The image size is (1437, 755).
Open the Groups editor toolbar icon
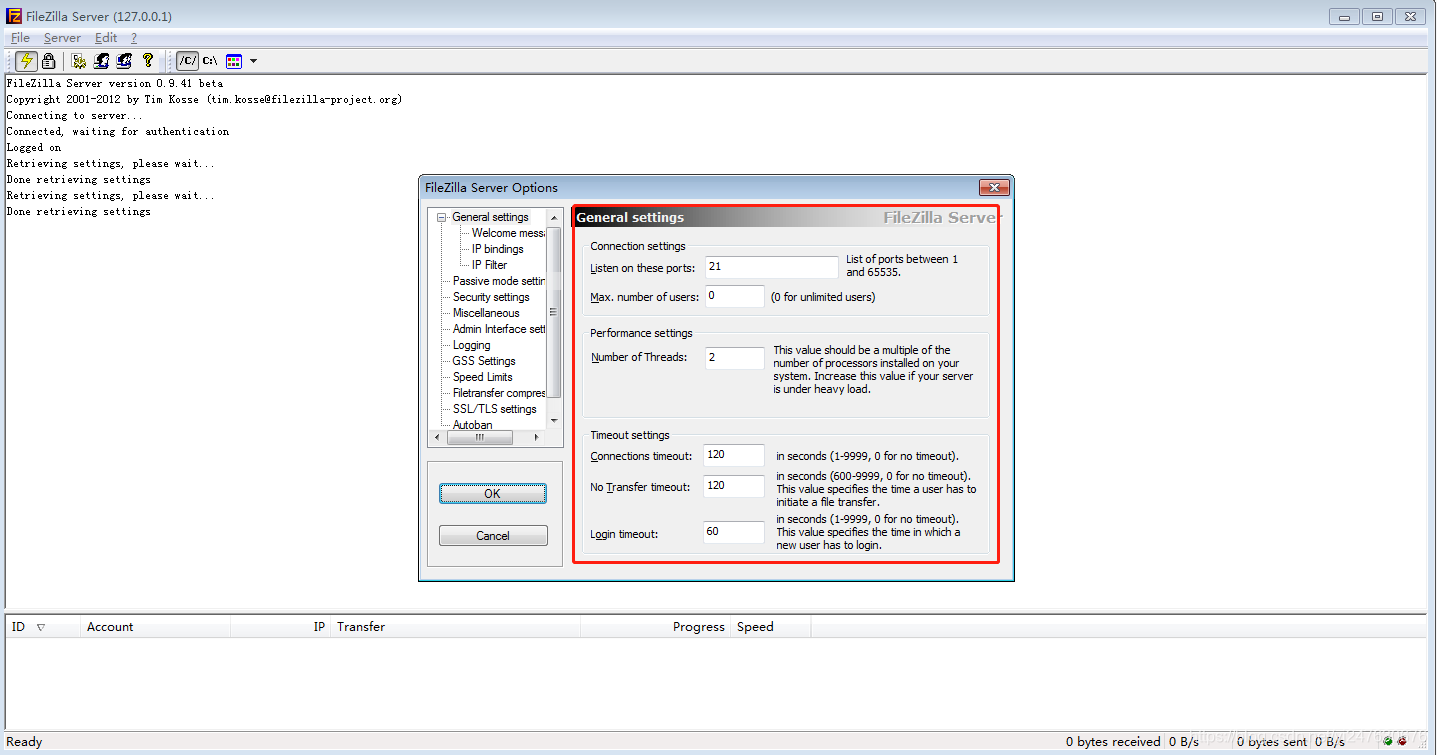[x=124, y=61]
